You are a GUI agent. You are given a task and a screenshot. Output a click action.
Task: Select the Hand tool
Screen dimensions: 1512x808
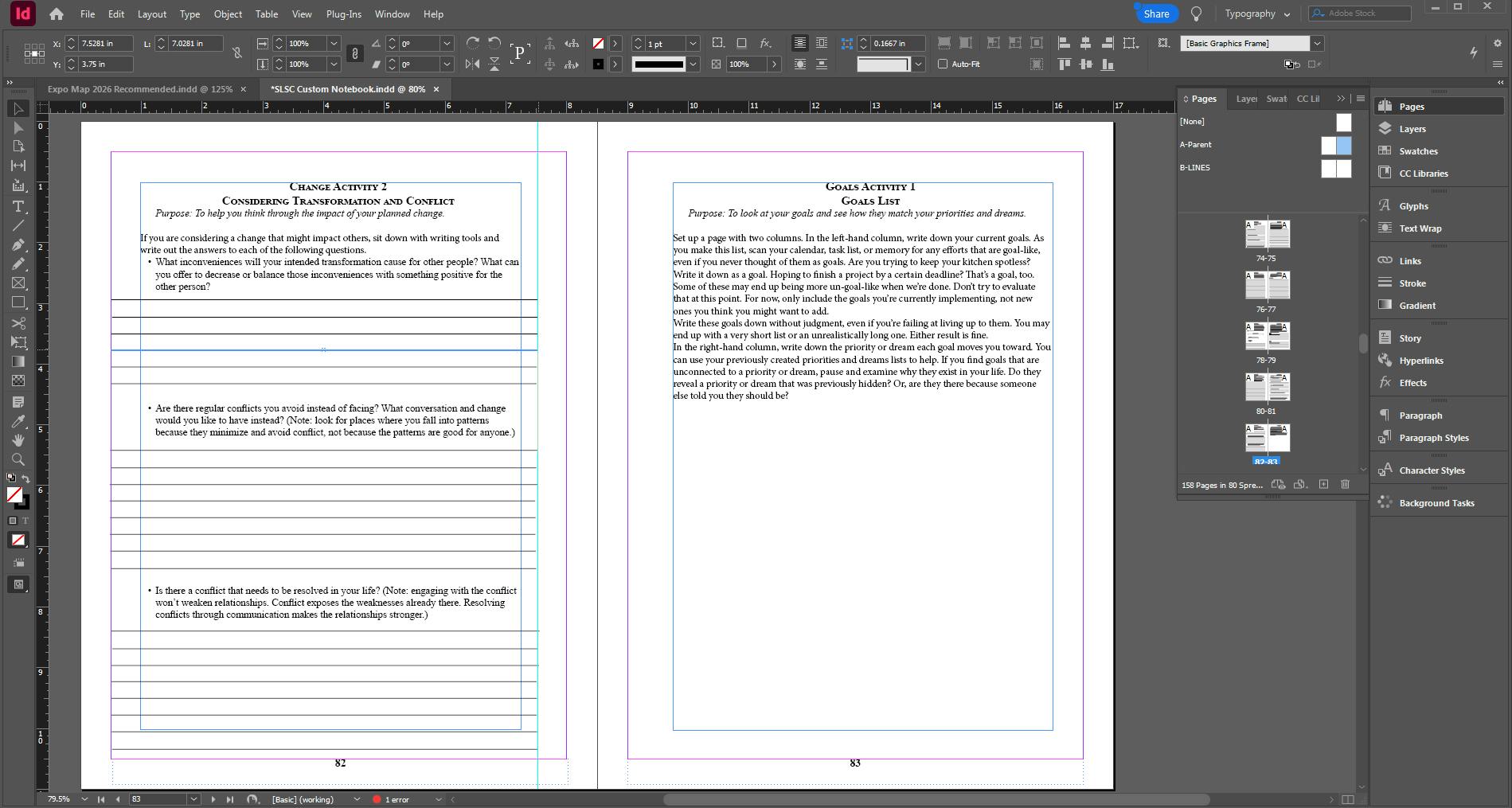(18, 440)
